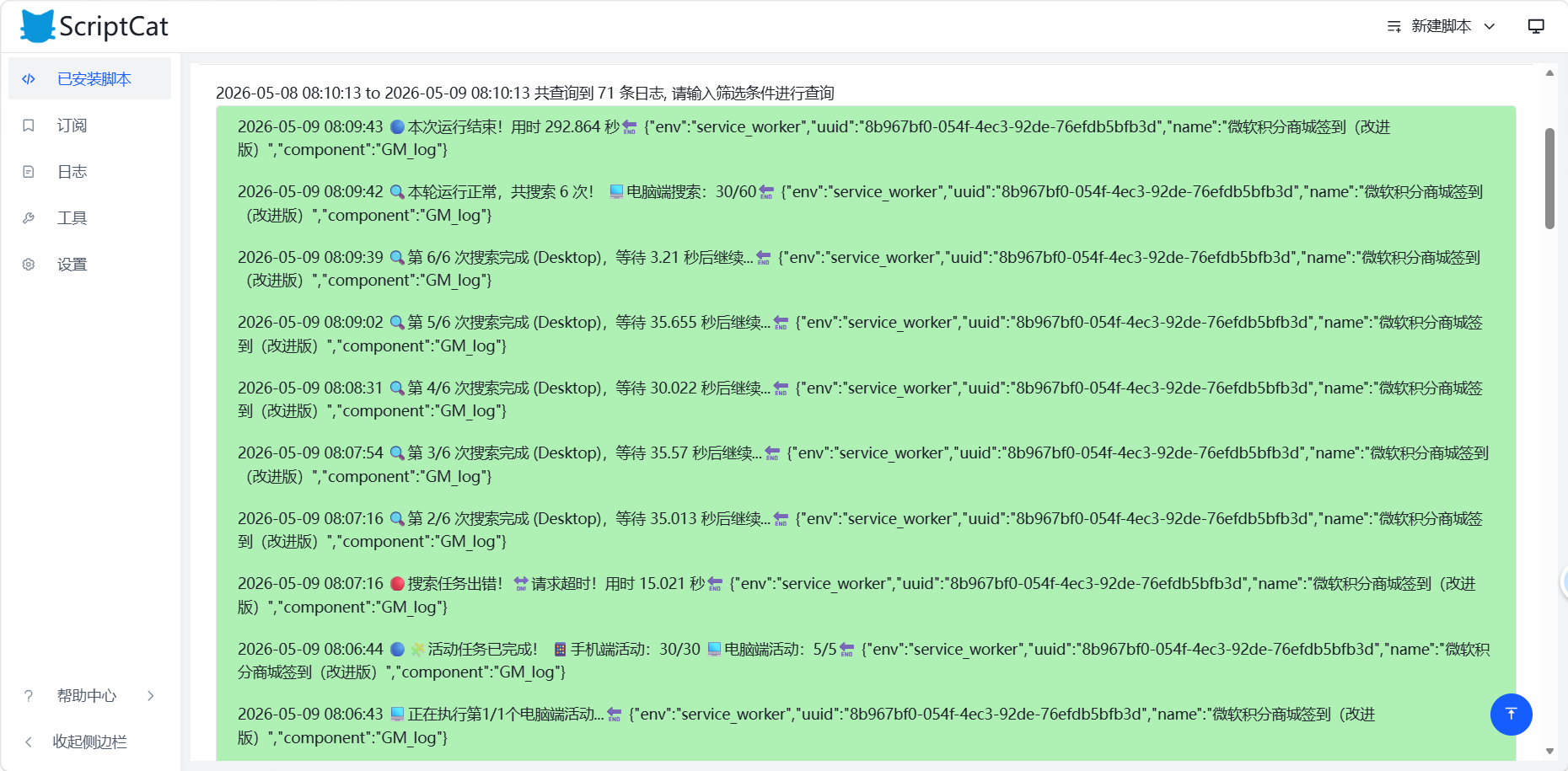Click the code icon beside 已安装脚本
1568x771 pixels.
point(29,78)
